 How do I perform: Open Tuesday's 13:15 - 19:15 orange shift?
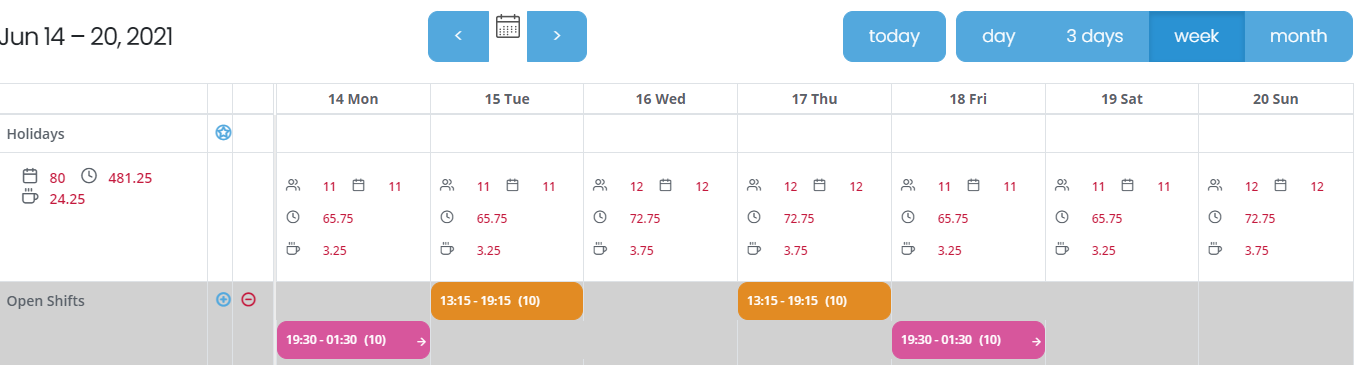[507, 301]
